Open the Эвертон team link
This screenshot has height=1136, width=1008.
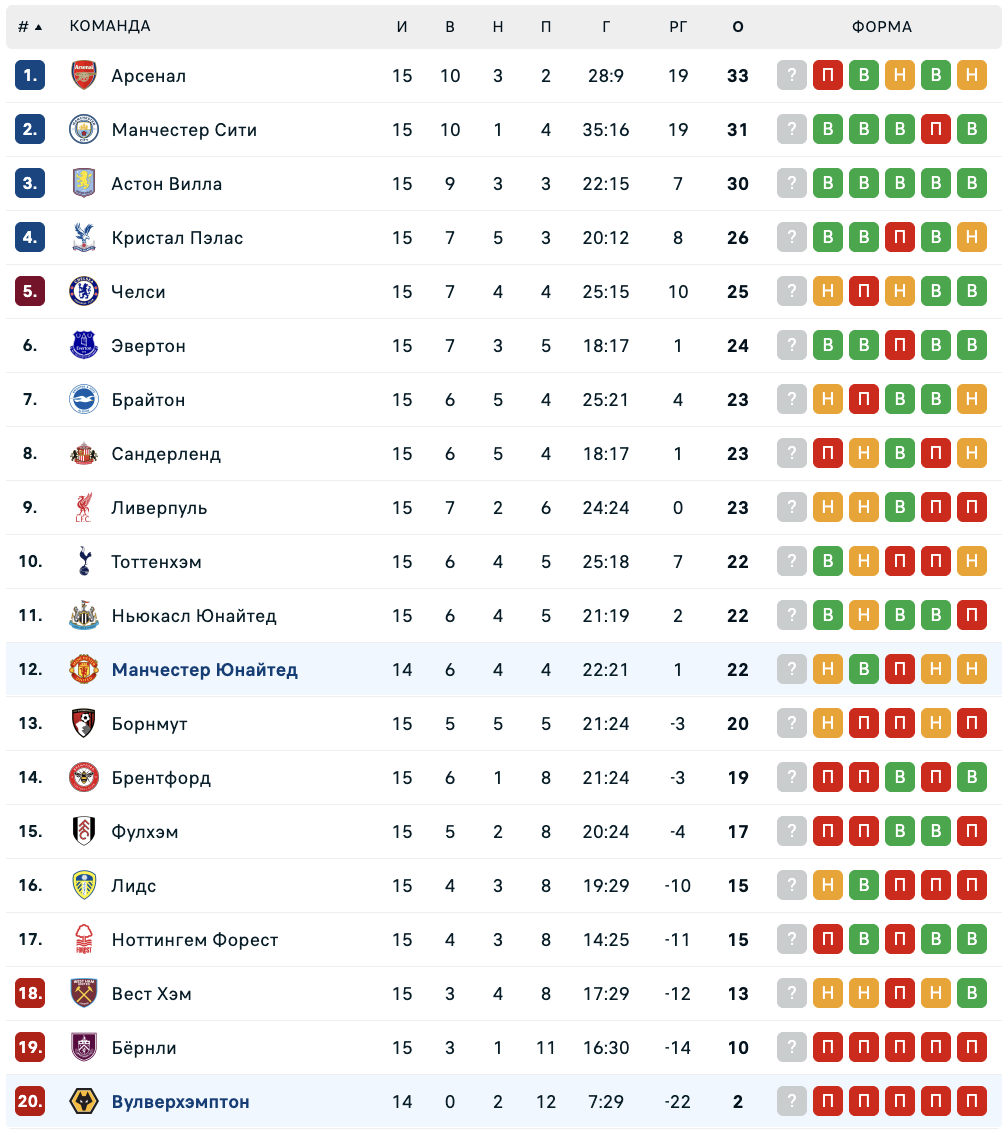tap(148, 346)
